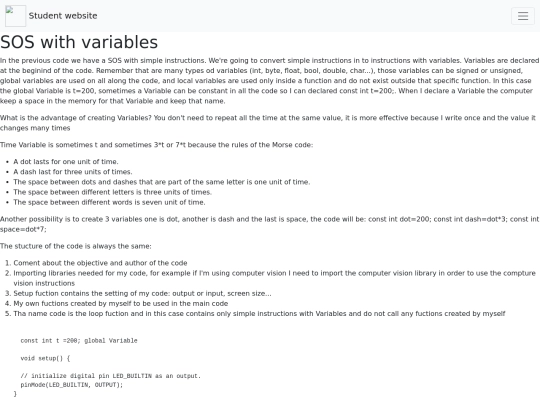The width and height of the screenshot is (540, 405).
Task: Click the Time Variable Morse code sentence
Action: [x=156, y=145]
